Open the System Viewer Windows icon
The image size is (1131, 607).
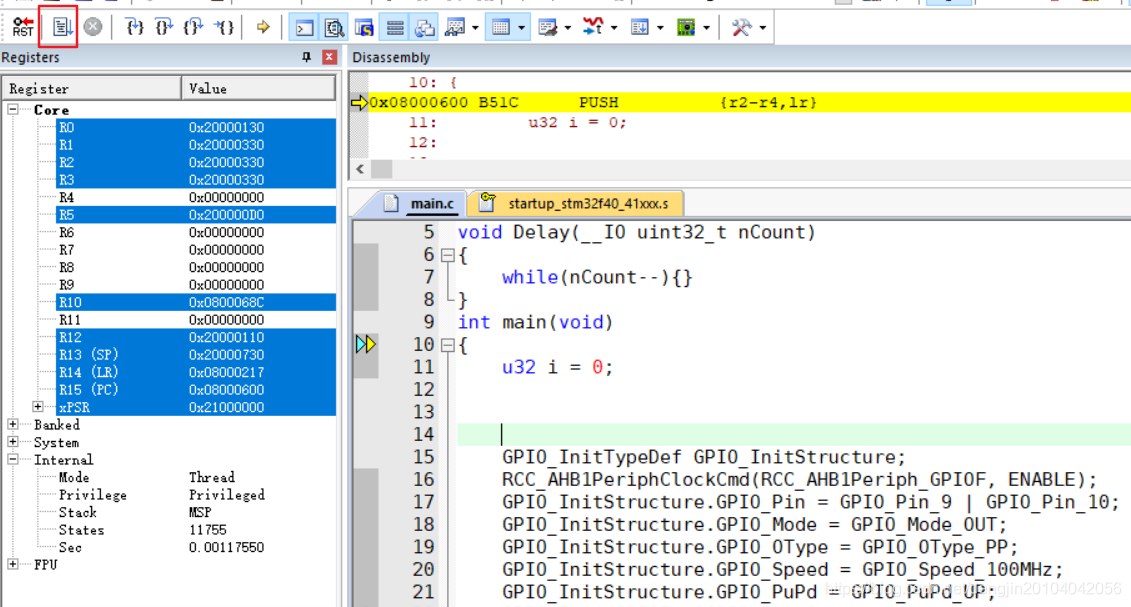685,28
